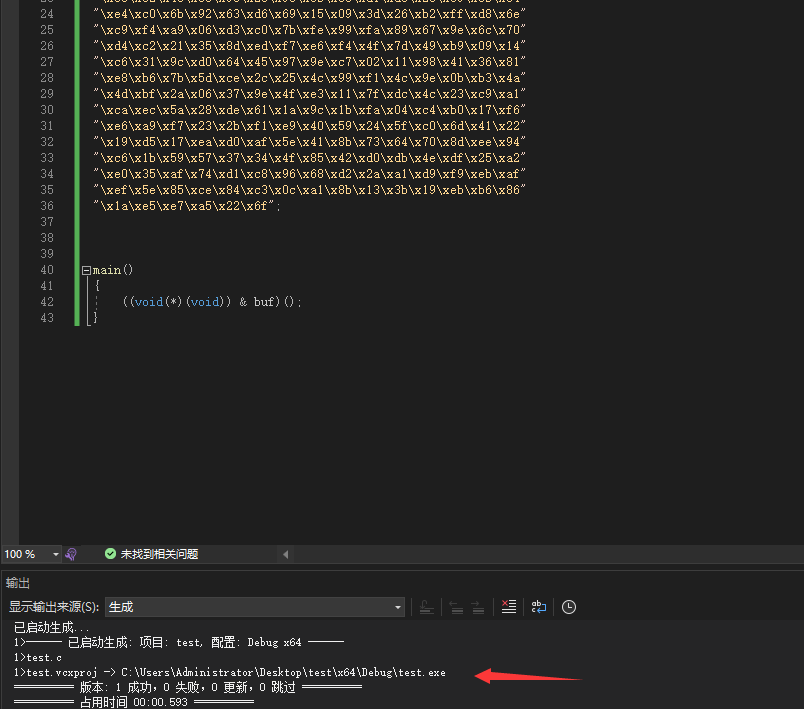The width and height of the screenshot is (804, 709).
Task: Collapse the main() function block
Action: click(86, 270)
